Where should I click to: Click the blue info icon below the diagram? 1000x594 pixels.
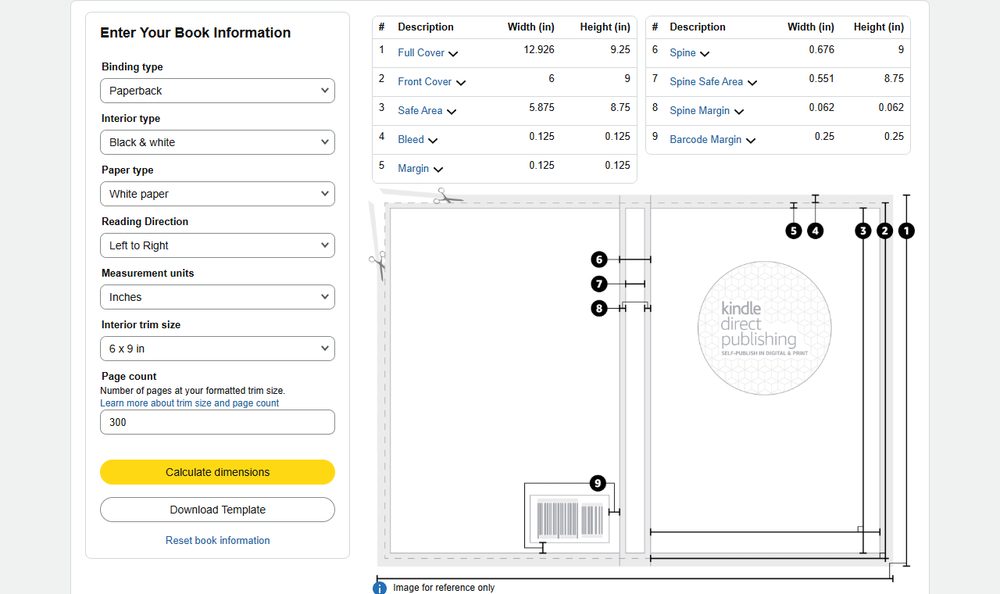coord(379,588)
